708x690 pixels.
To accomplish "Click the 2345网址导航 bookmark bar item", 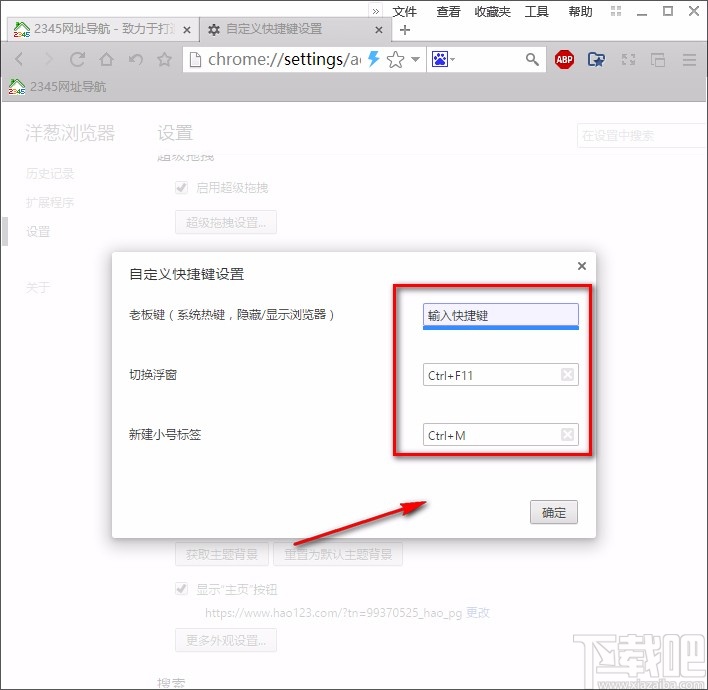I will tap(58, 86).
